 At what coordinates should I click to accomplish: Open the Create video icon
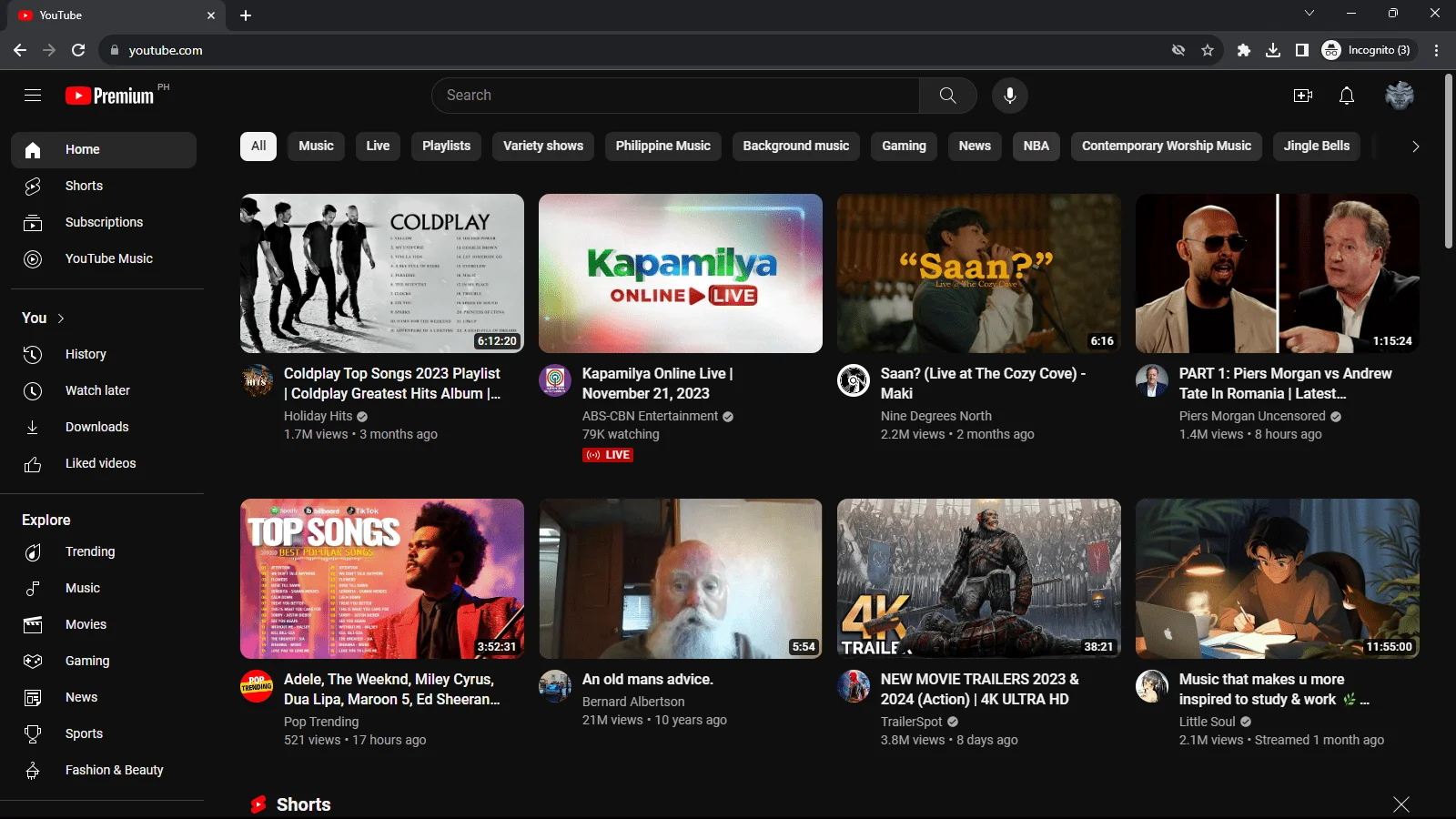pos(1303,96)
